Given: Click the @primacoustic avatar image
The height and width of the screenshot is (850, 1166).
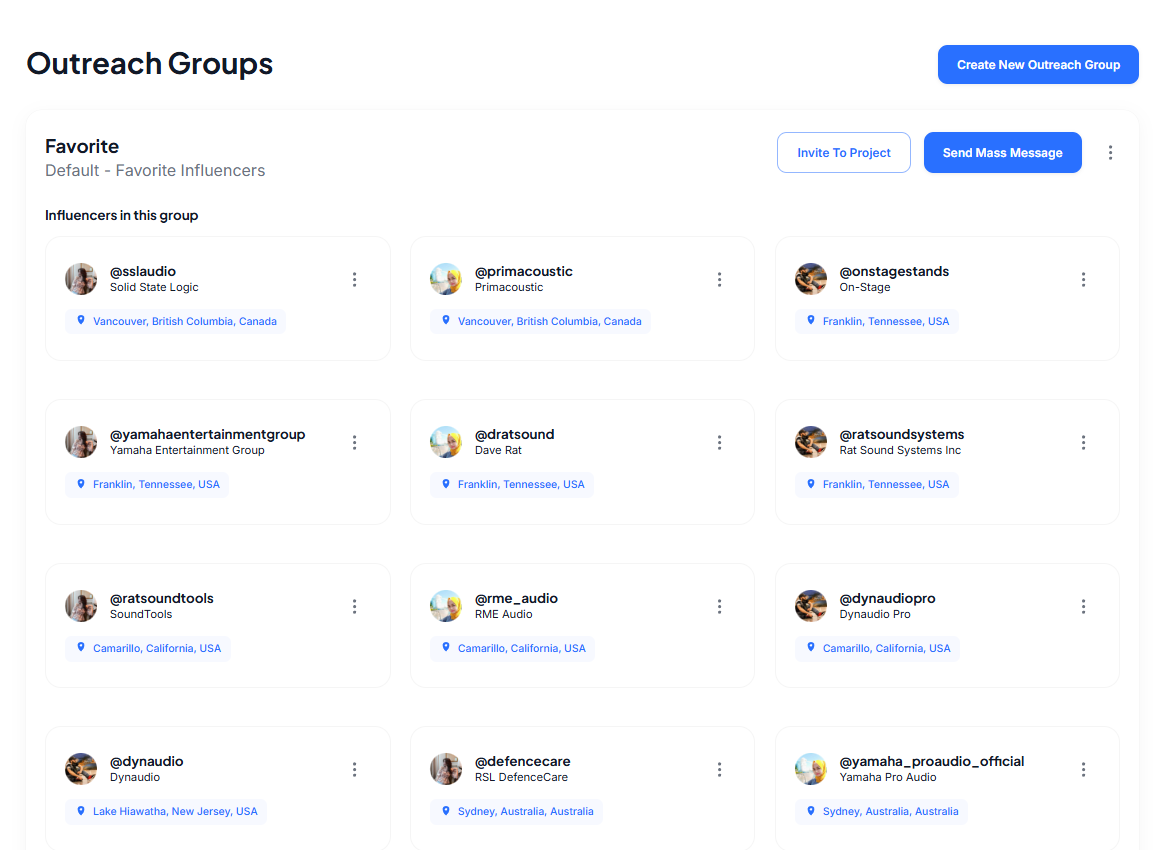Looking at the screenshot, I should click(446, 279).
